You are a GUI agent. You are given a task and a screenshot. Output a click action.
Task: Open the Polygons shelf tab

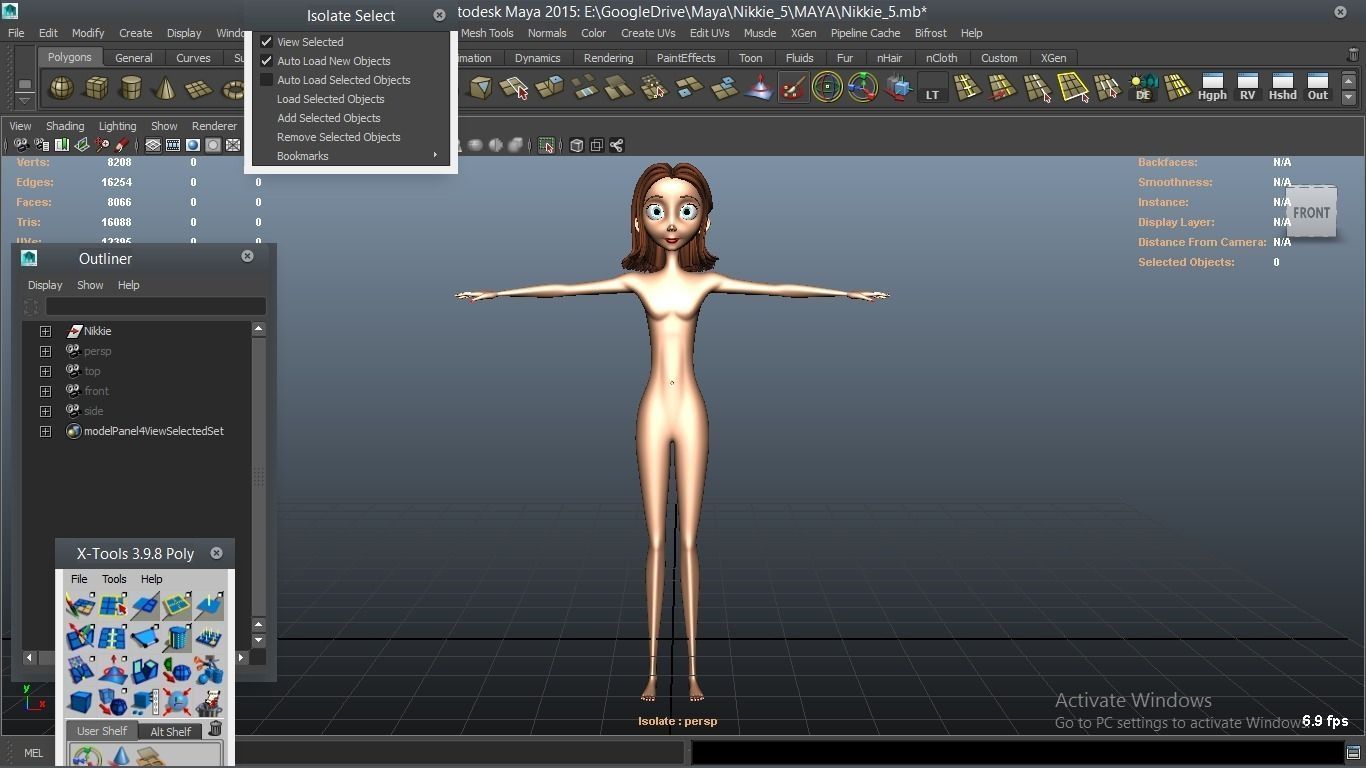click(70, 58)
